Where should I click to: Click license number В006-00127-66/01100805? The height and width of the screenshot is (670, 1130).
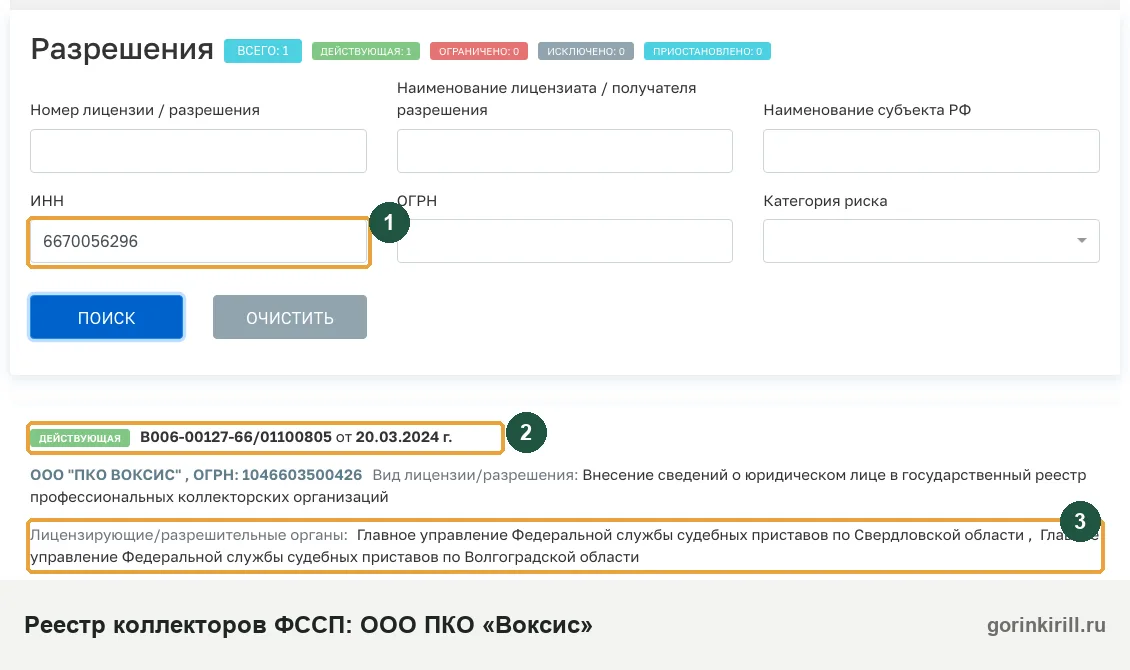[236, 437]
